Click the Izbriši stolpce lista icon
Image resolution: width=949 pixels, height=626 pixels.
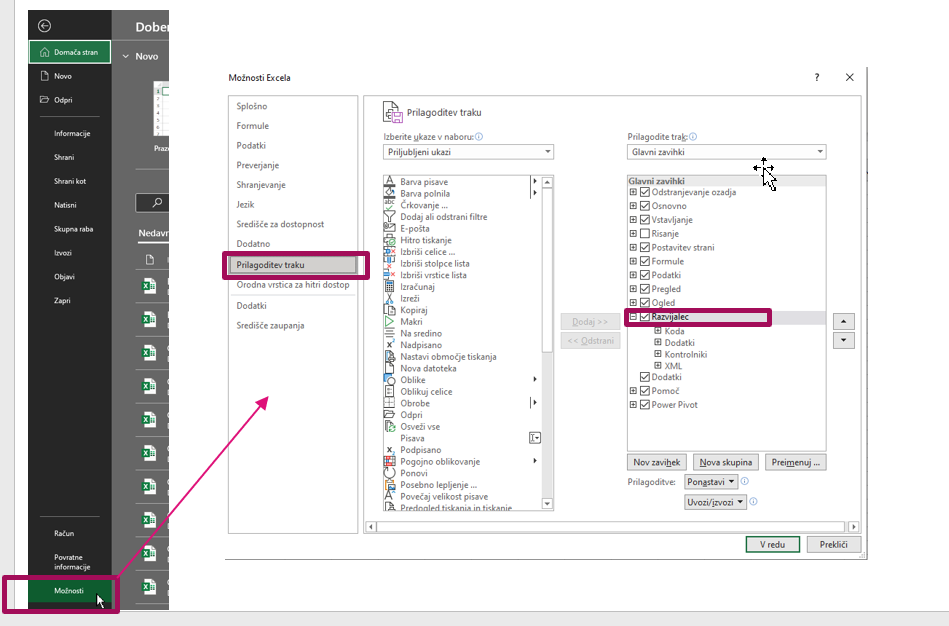pos(389,263)
